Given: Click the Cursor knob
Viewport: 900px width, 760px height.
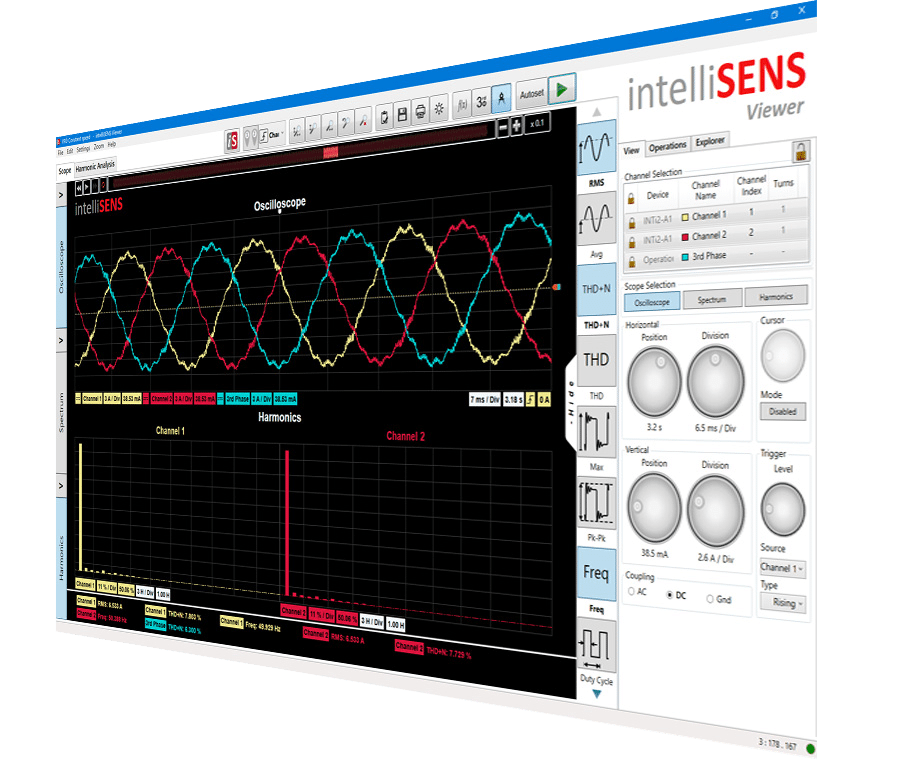Looking at the screenshot, I should click(x=783, y=356).
